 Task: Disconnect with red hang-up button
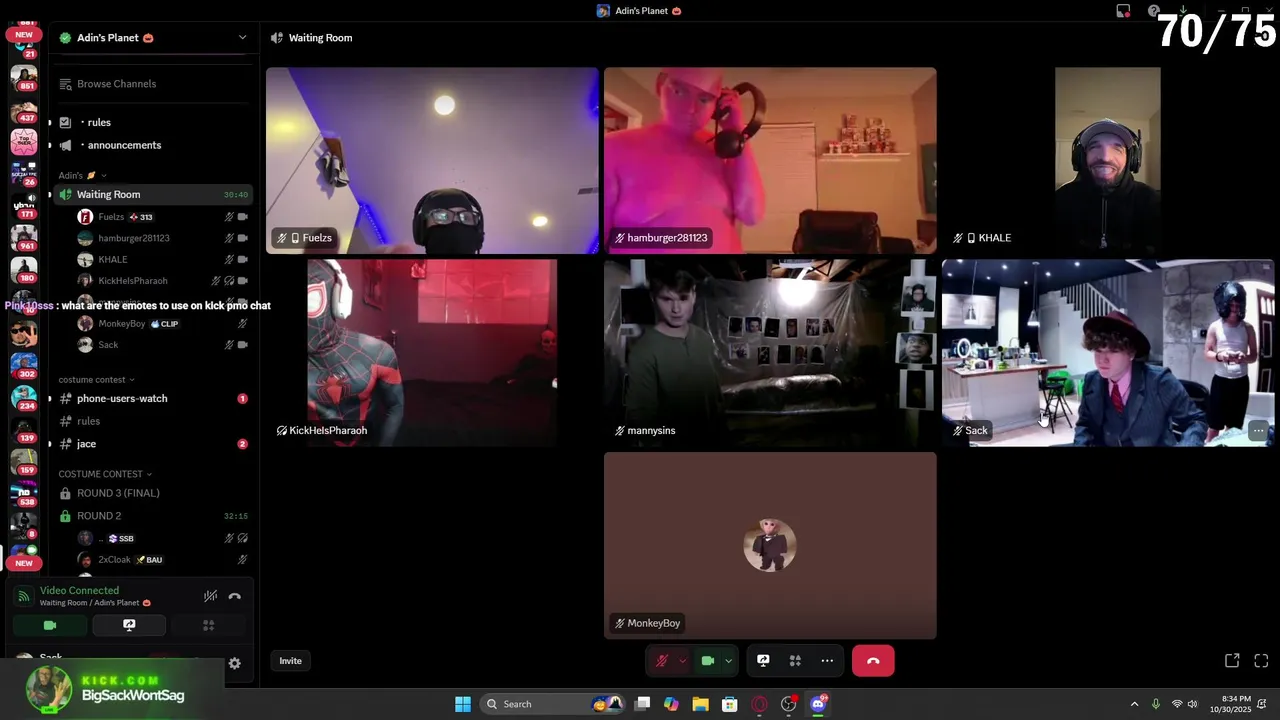click(873, 661)
